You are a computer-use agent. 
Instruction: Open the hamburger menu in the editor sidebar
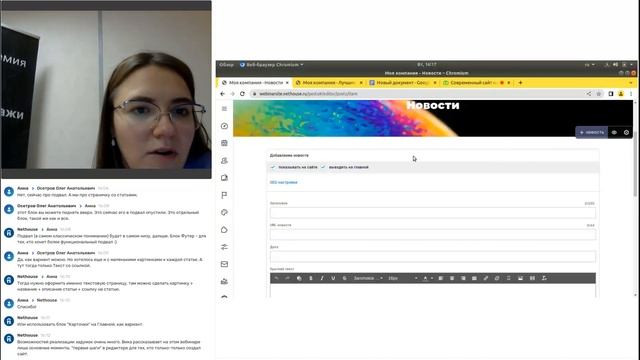[224, 109]
